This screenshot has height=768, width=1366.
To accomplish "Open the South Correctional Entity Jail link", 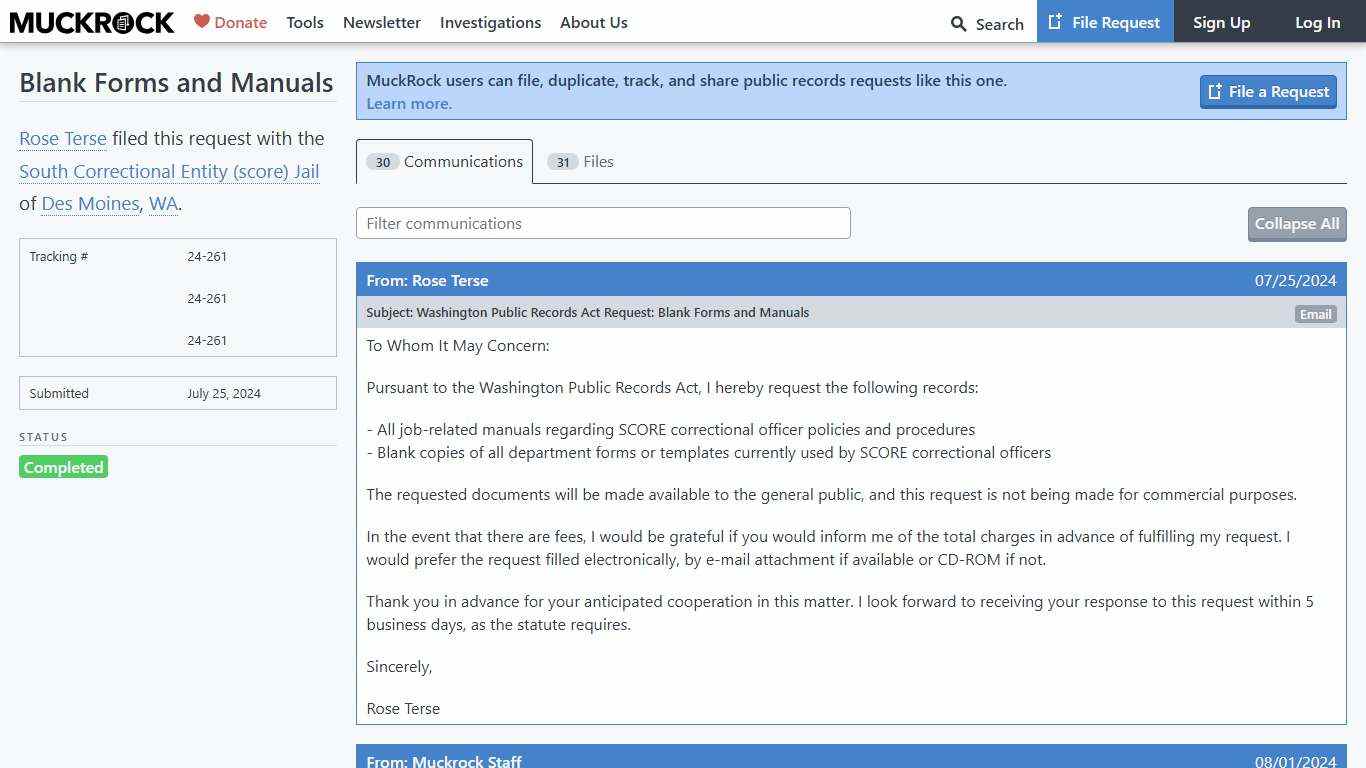I will [x=169, y=172].
